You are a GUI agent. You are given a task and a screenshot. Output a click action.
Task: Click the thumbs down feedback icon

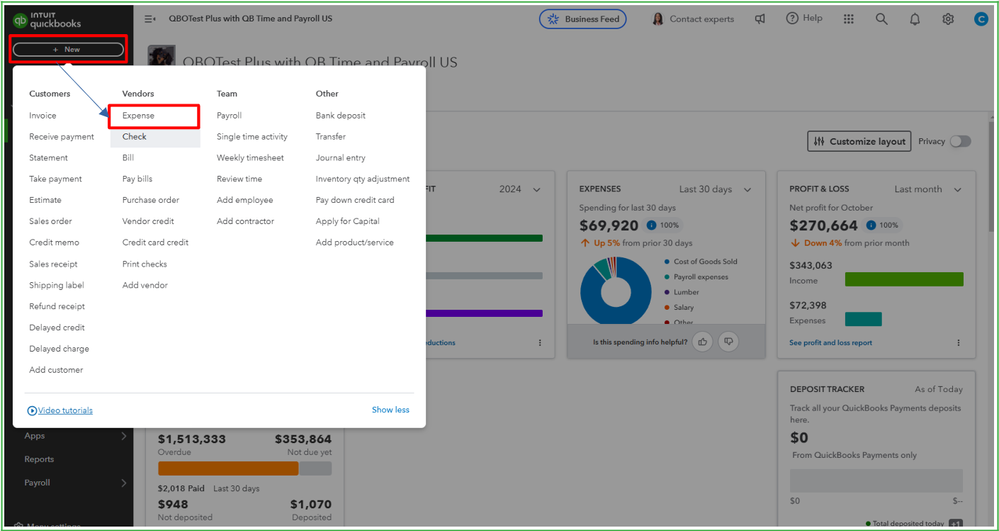coord(728,342)
